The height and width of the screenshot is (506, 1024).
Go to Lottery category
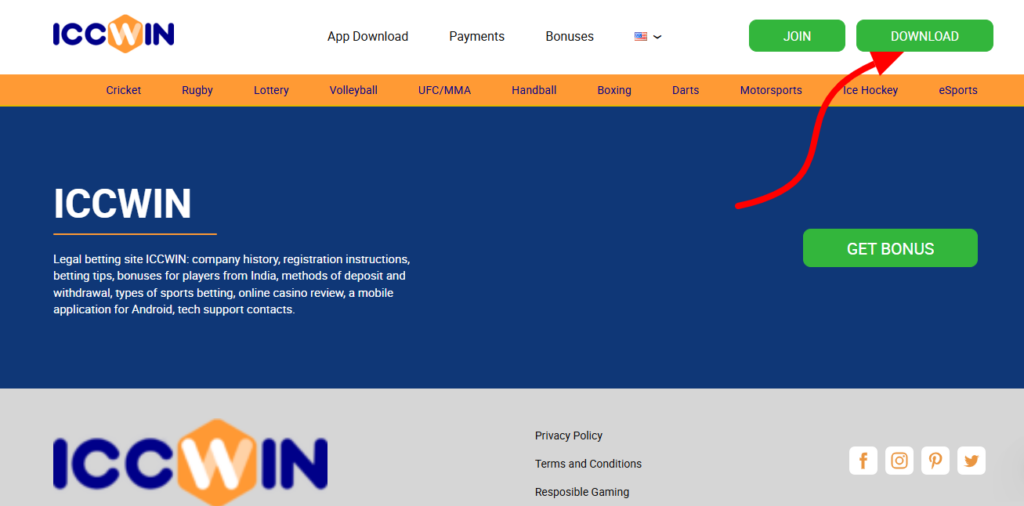click(x=271, y=90)
